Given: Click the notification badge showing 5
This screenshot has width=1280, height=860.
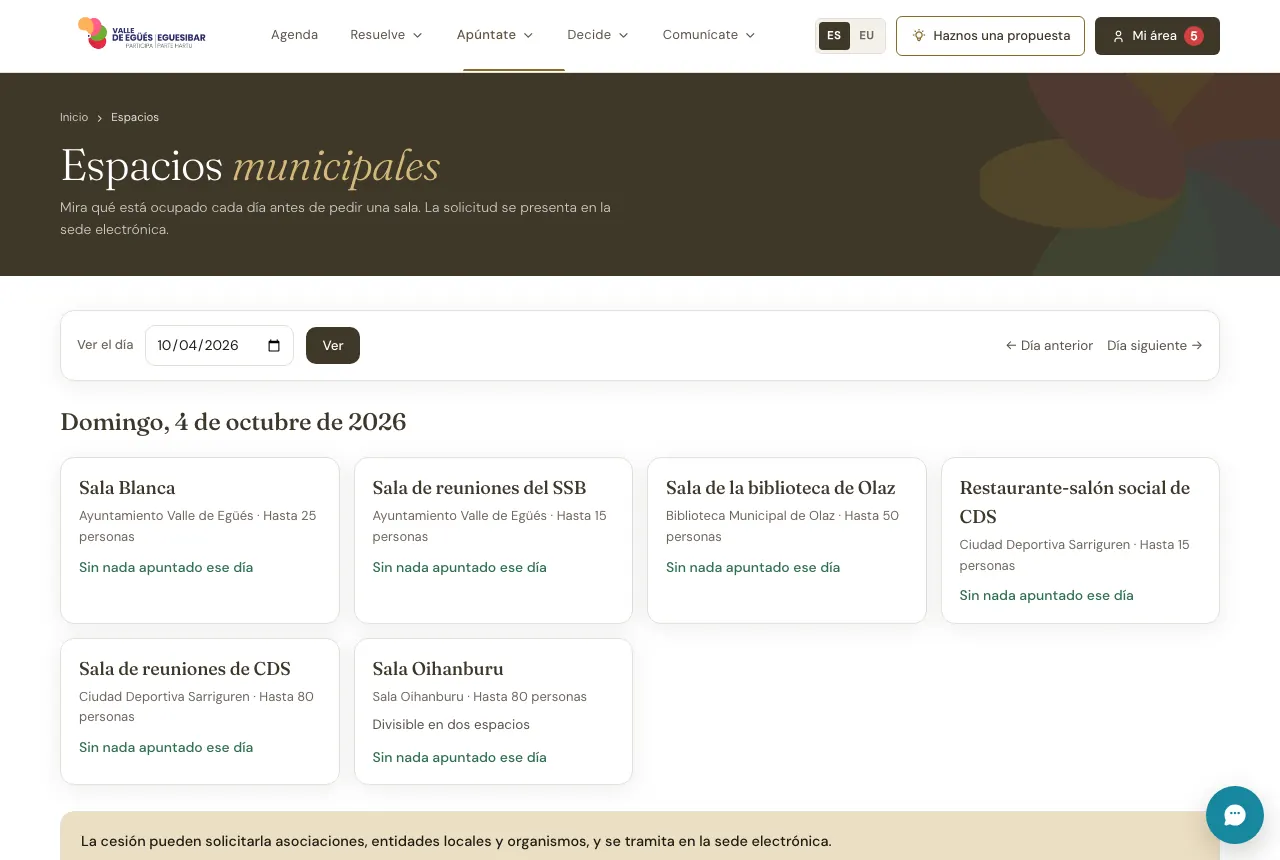Looking at the screenshot, I should (x=1193, y=36).
